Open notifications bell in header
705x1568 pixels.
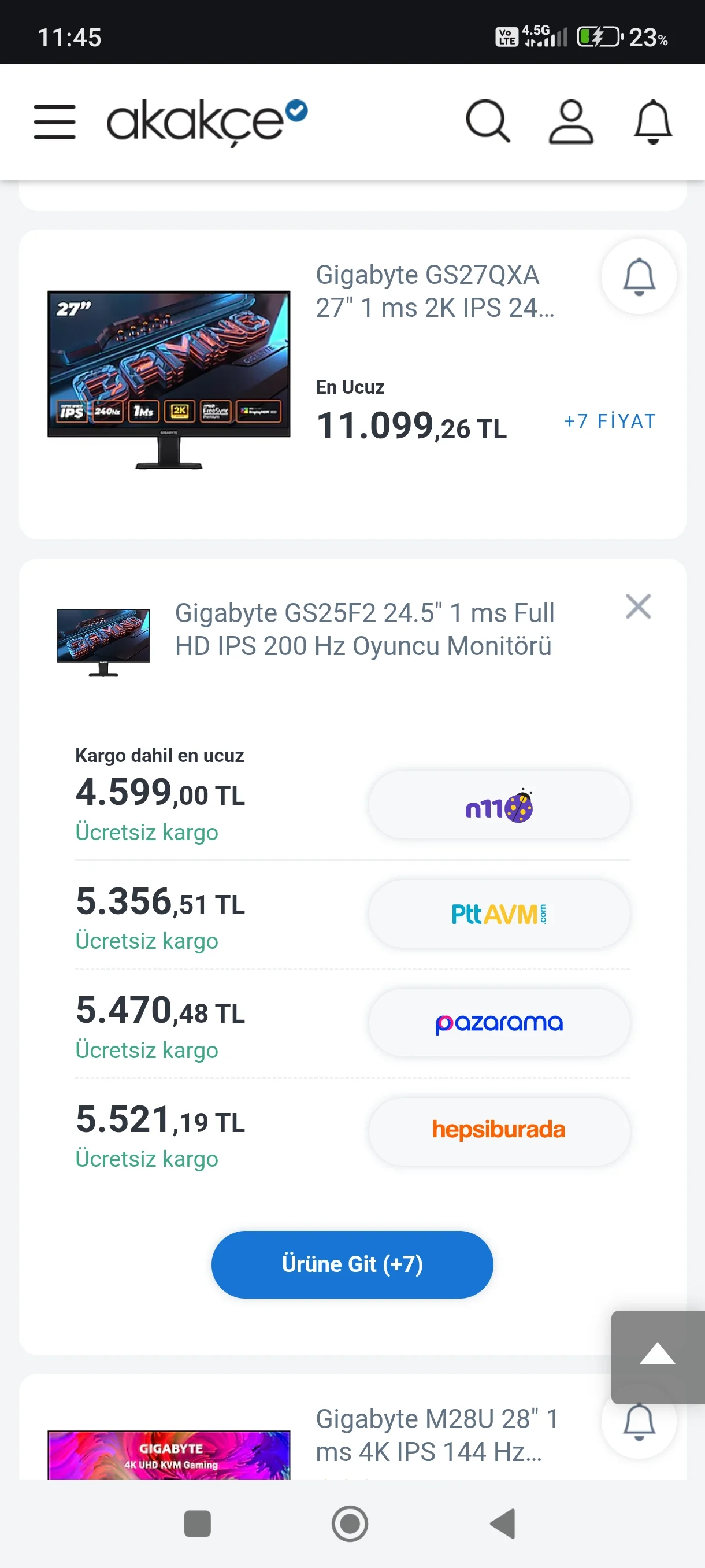(x=652, y=122)
